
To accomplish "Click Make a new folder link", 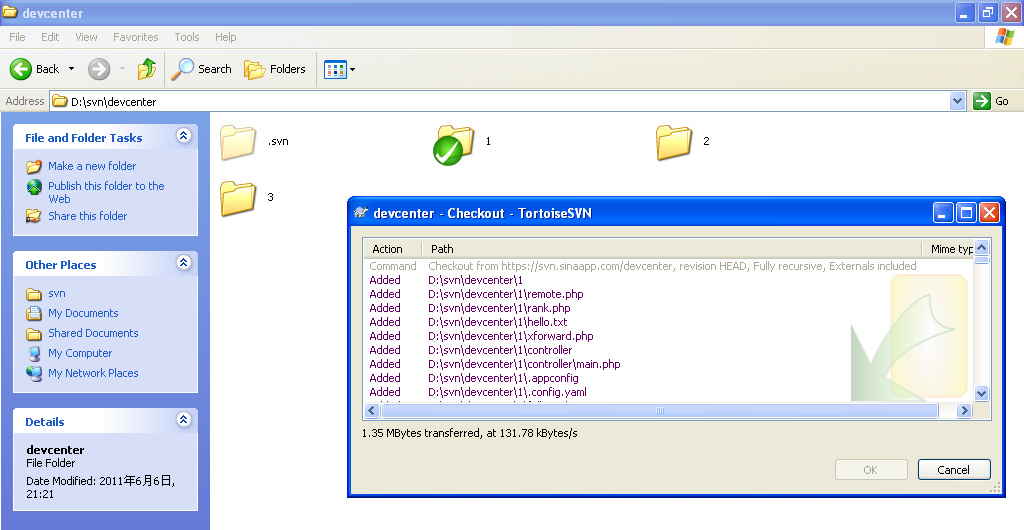I will tap(92, 166).
